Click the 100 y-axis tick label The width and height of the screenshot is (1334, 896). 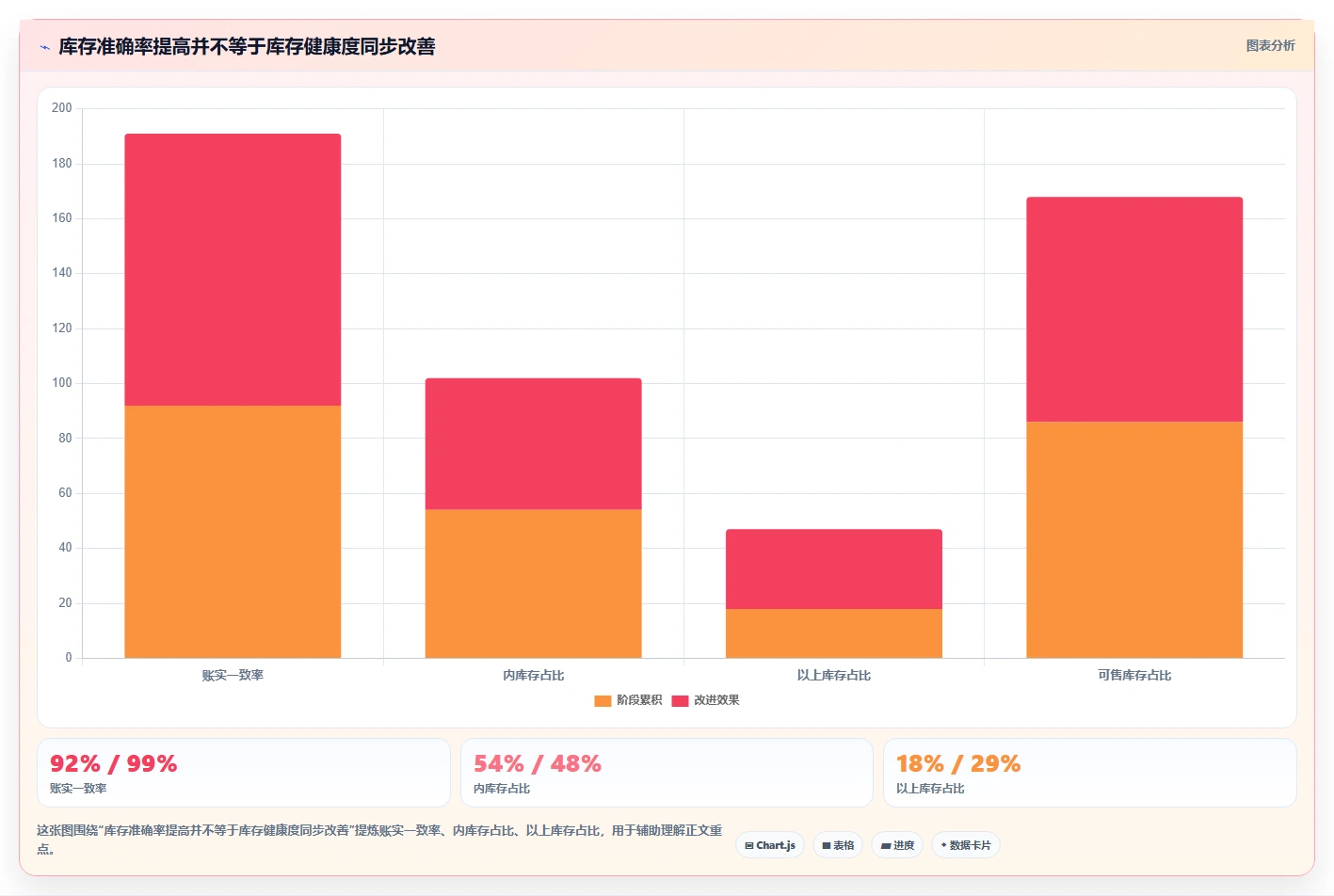pyautogui.click(x=62, y=383)
